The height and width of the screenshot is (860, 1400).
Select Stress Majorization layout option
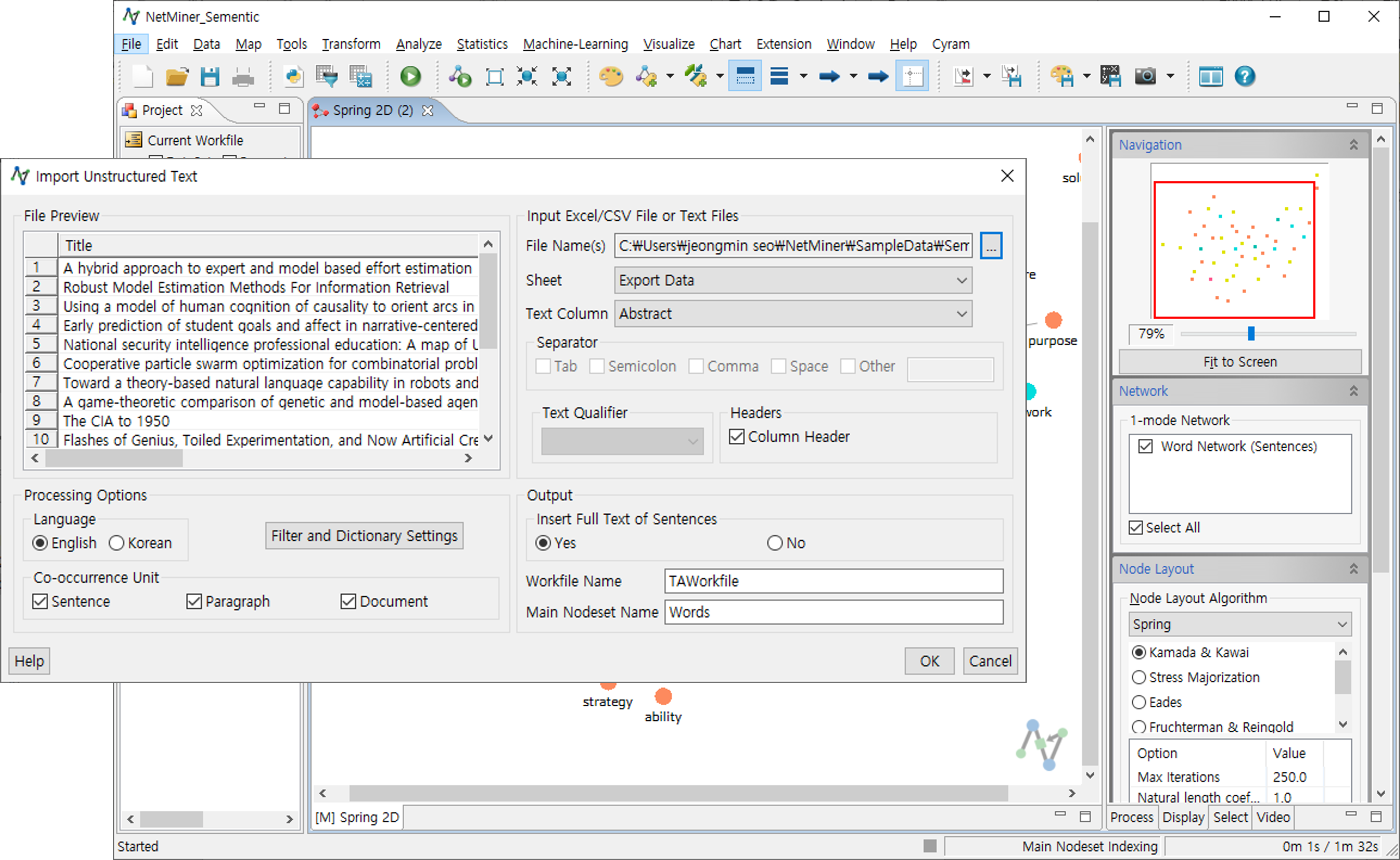(1139, 677)
